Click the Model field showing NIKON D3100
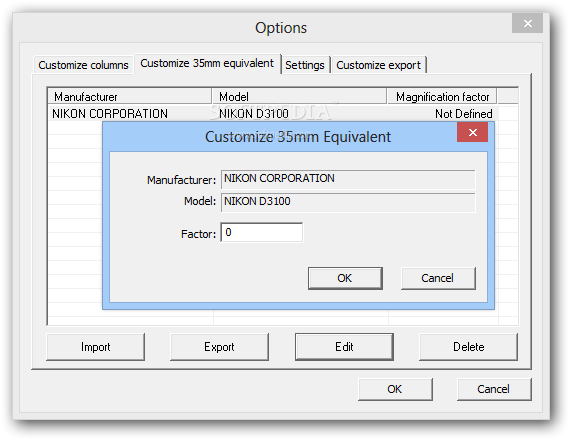Image resolution: width=570 pixels, height=440 pixels. click(x=348, y=202)
